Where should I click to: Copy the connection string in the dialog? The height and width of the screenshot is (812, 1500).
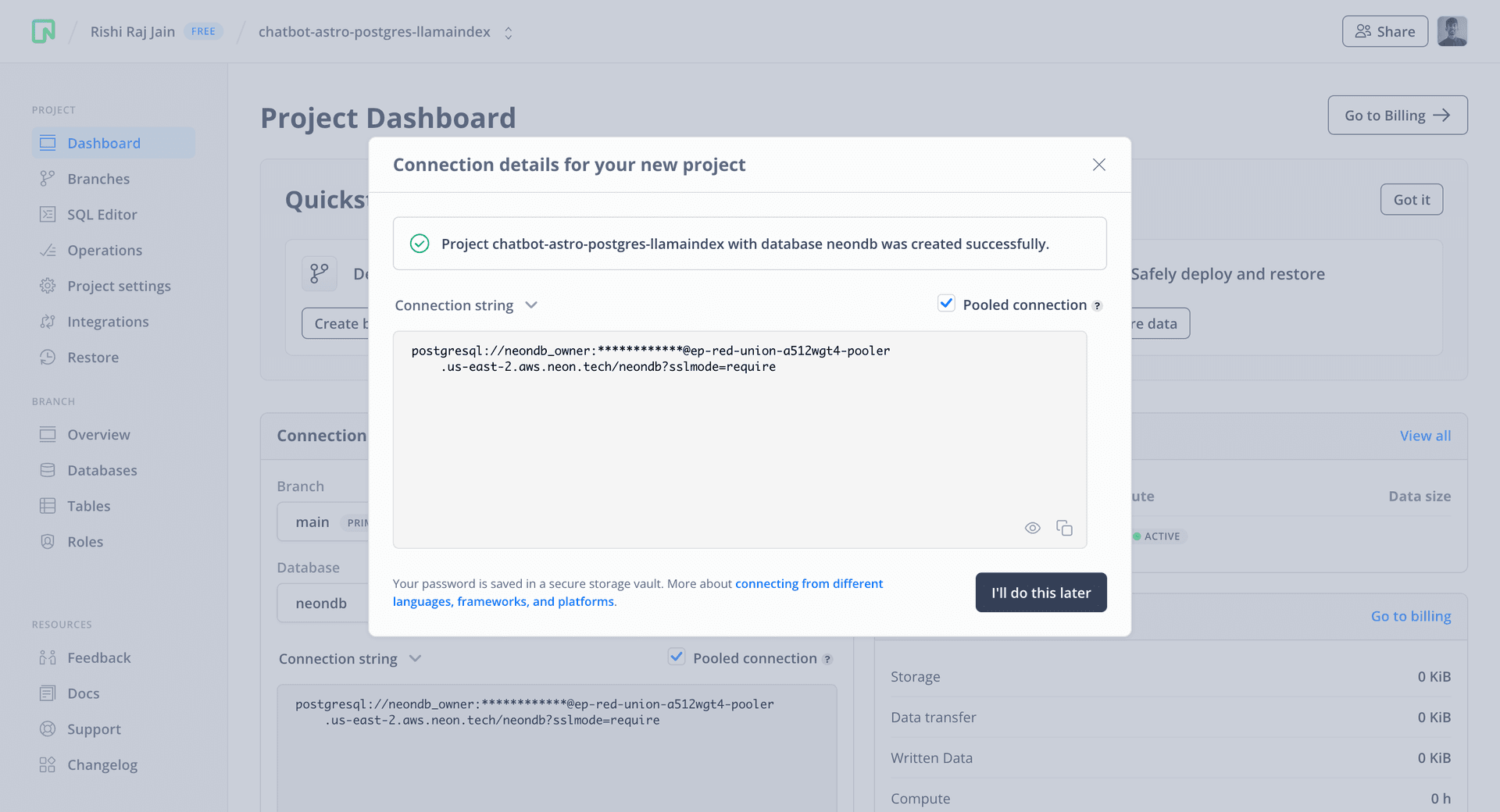pos(1064,529)
